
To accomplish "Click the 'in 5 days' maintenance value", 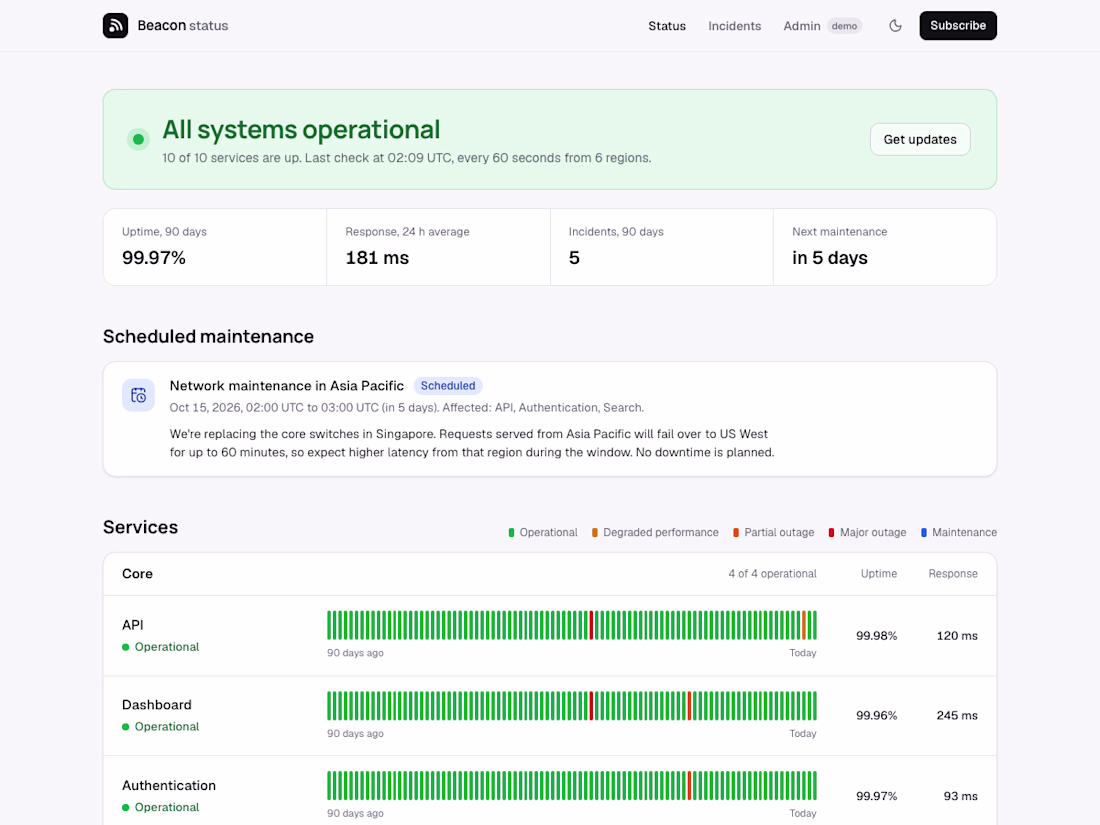I will point(829,258).
